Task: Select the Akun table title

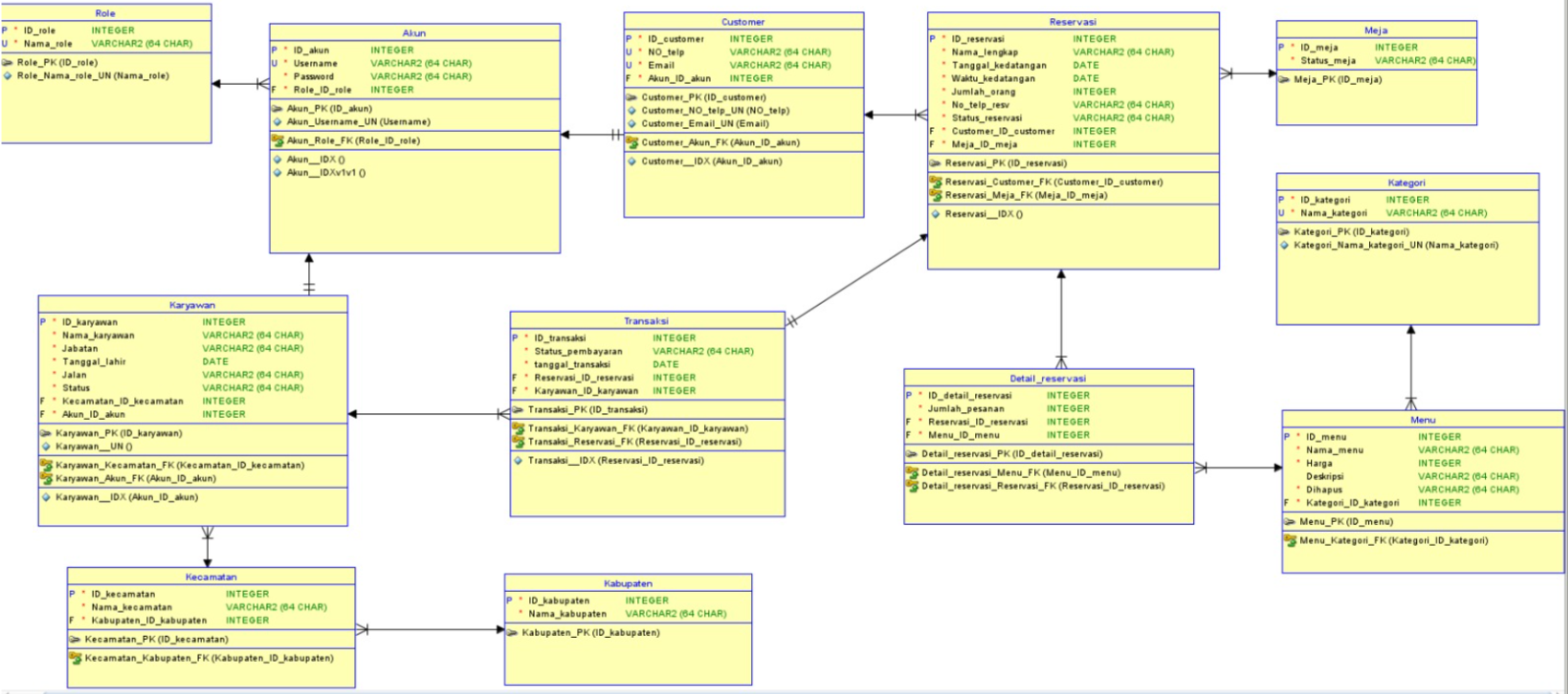Action: pyautogui.click(x=414, y=33)
